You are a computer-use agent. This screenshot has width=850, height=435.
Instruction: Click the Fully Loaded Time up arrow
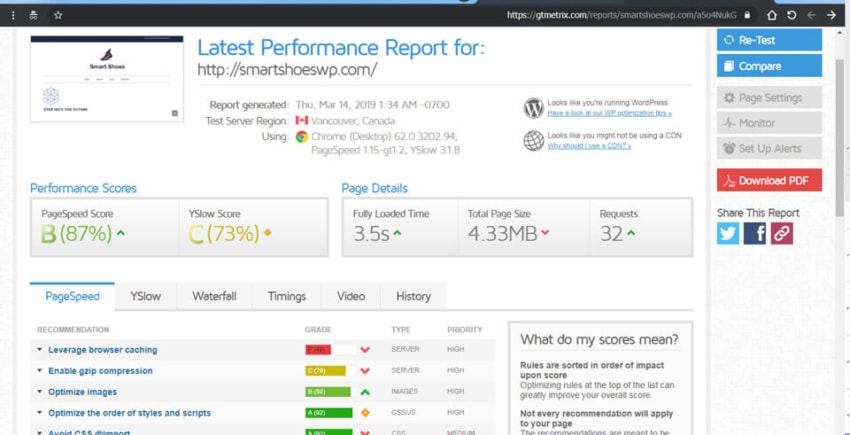point(397,233)
